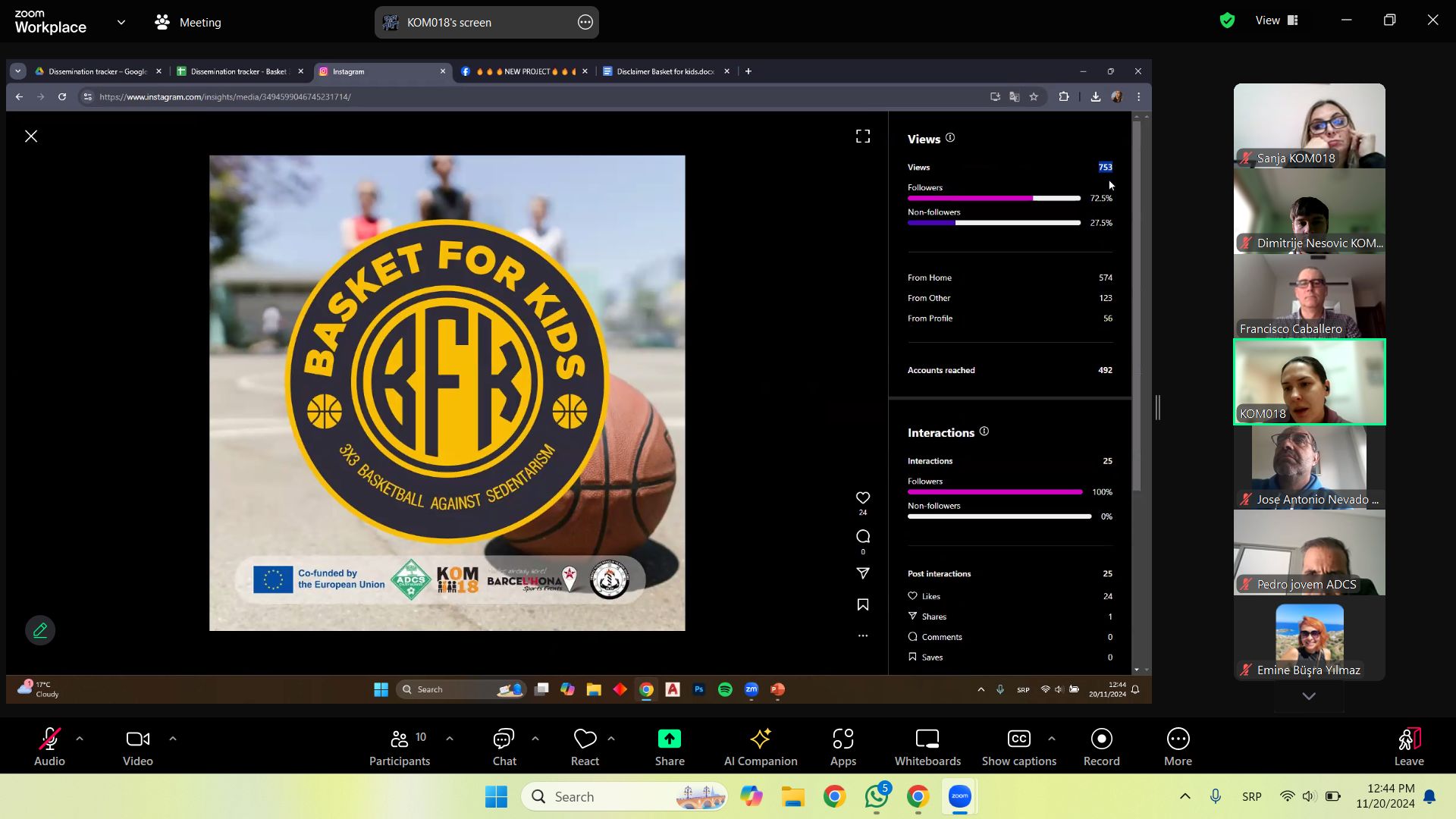Close the Instagram insights view
The width and height of the screenshot is (1456, 819).
pos(31,136)
